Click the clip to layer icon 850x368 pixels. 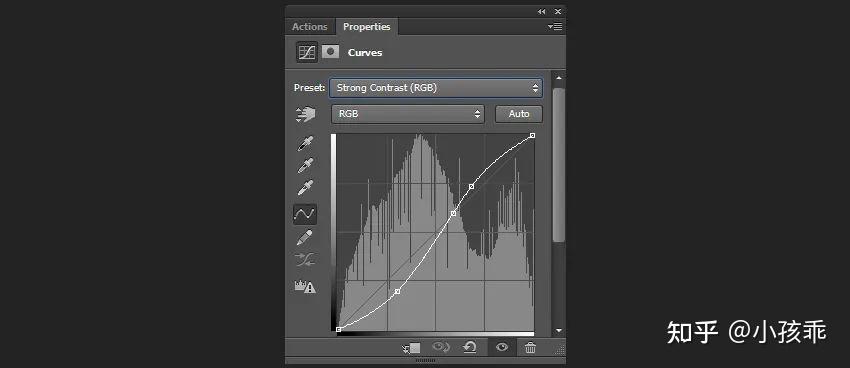tap(411, 347)
